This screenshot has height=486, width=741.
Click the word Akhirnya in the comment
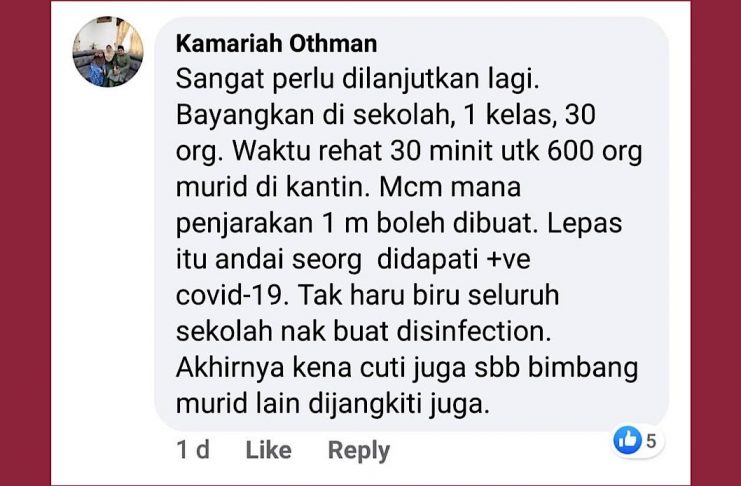point(230,368)
